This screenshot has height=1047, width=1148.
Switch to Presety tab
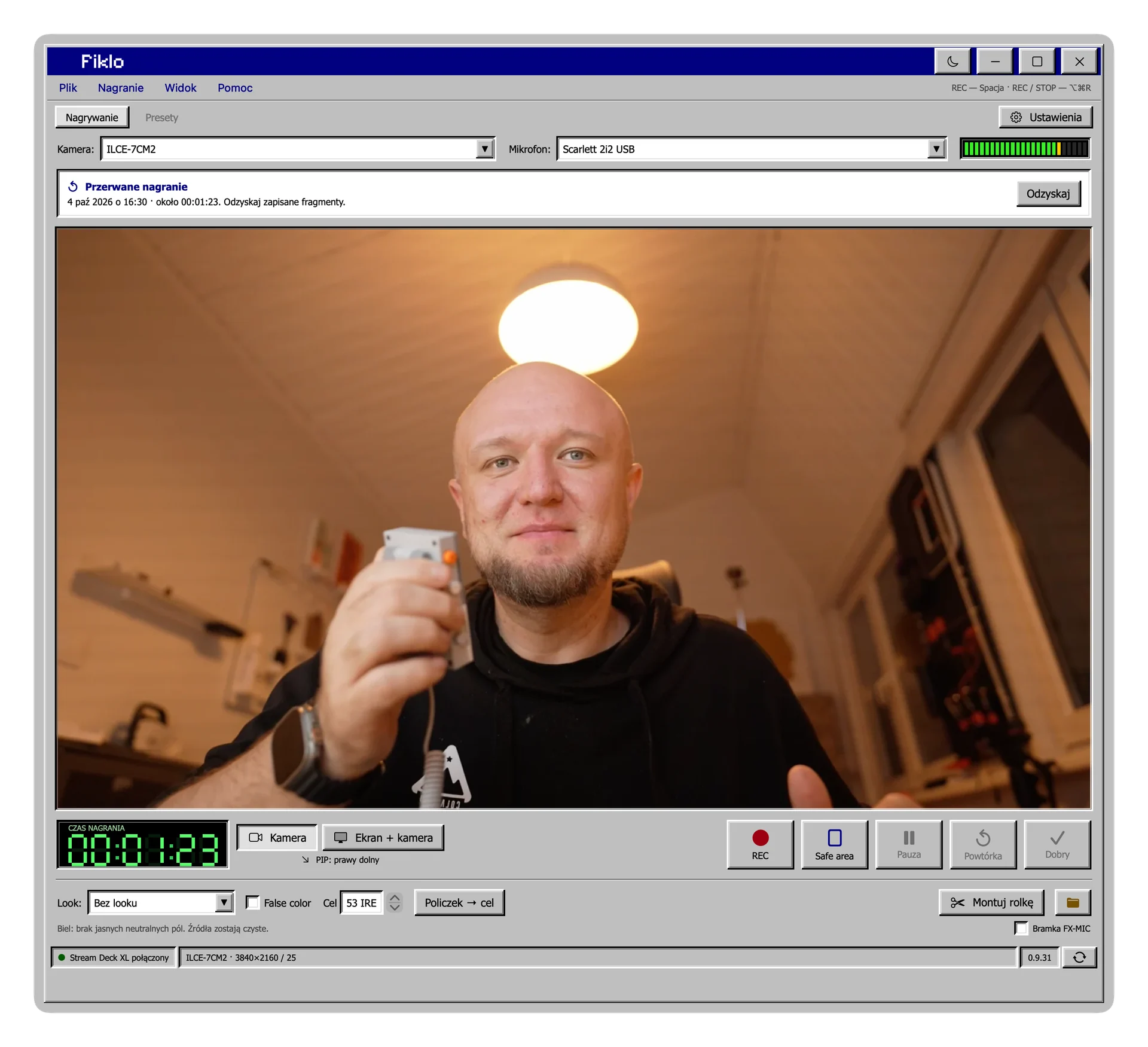161,118
